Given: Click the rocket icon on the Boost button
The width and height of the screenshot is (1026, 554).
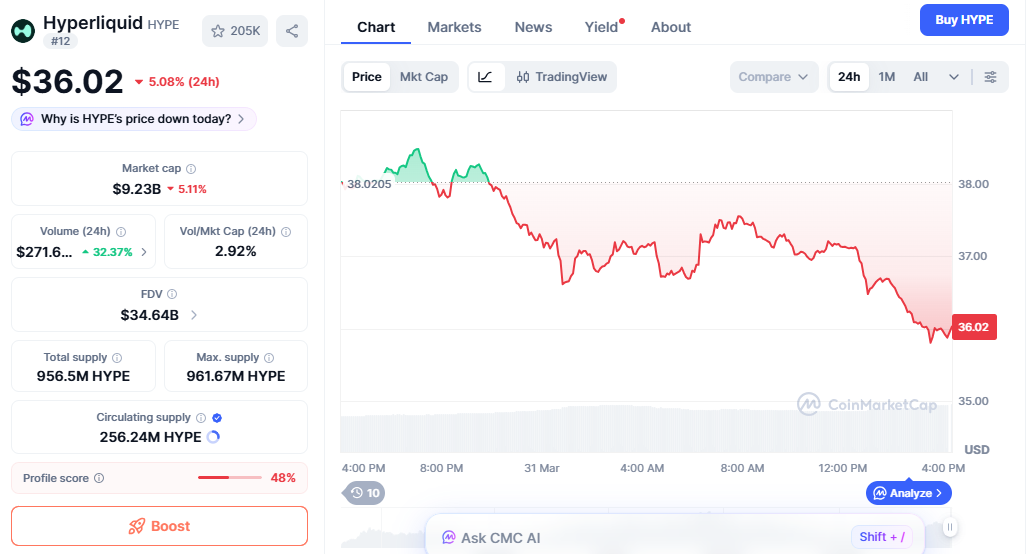Looking at the screenshot, I should 136,527.
